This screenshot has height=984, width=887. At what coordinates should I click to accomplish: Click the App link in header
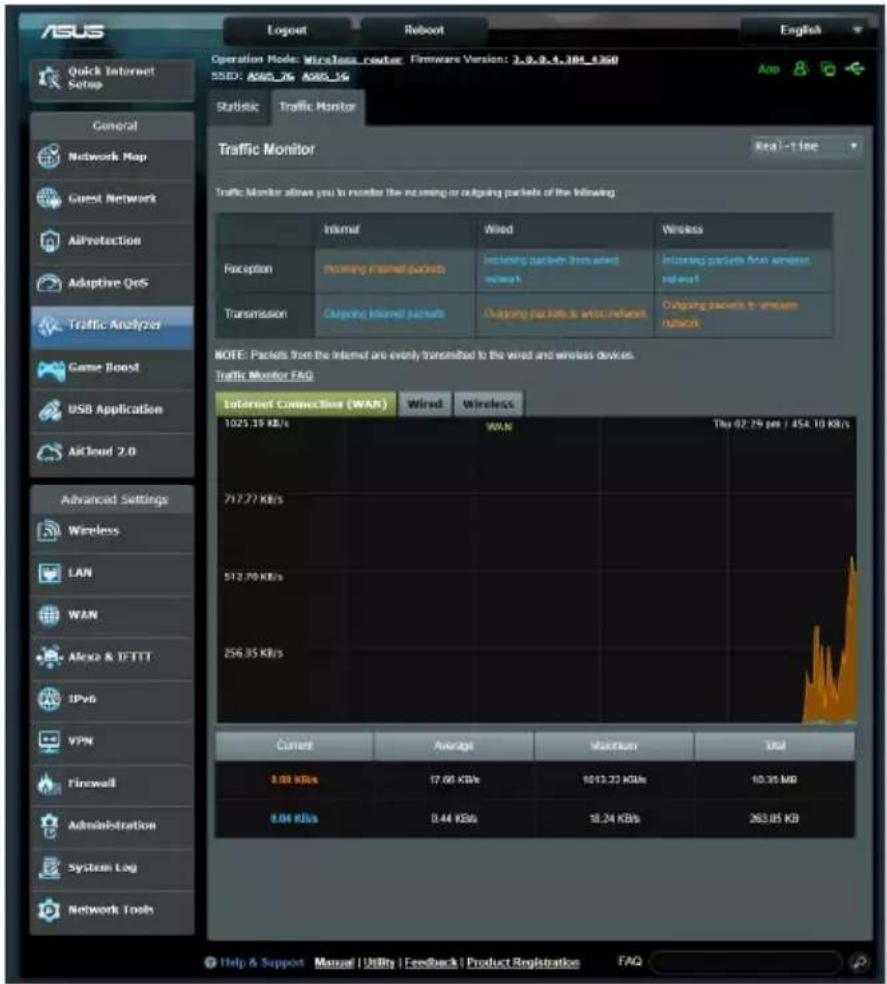(768, 69)
